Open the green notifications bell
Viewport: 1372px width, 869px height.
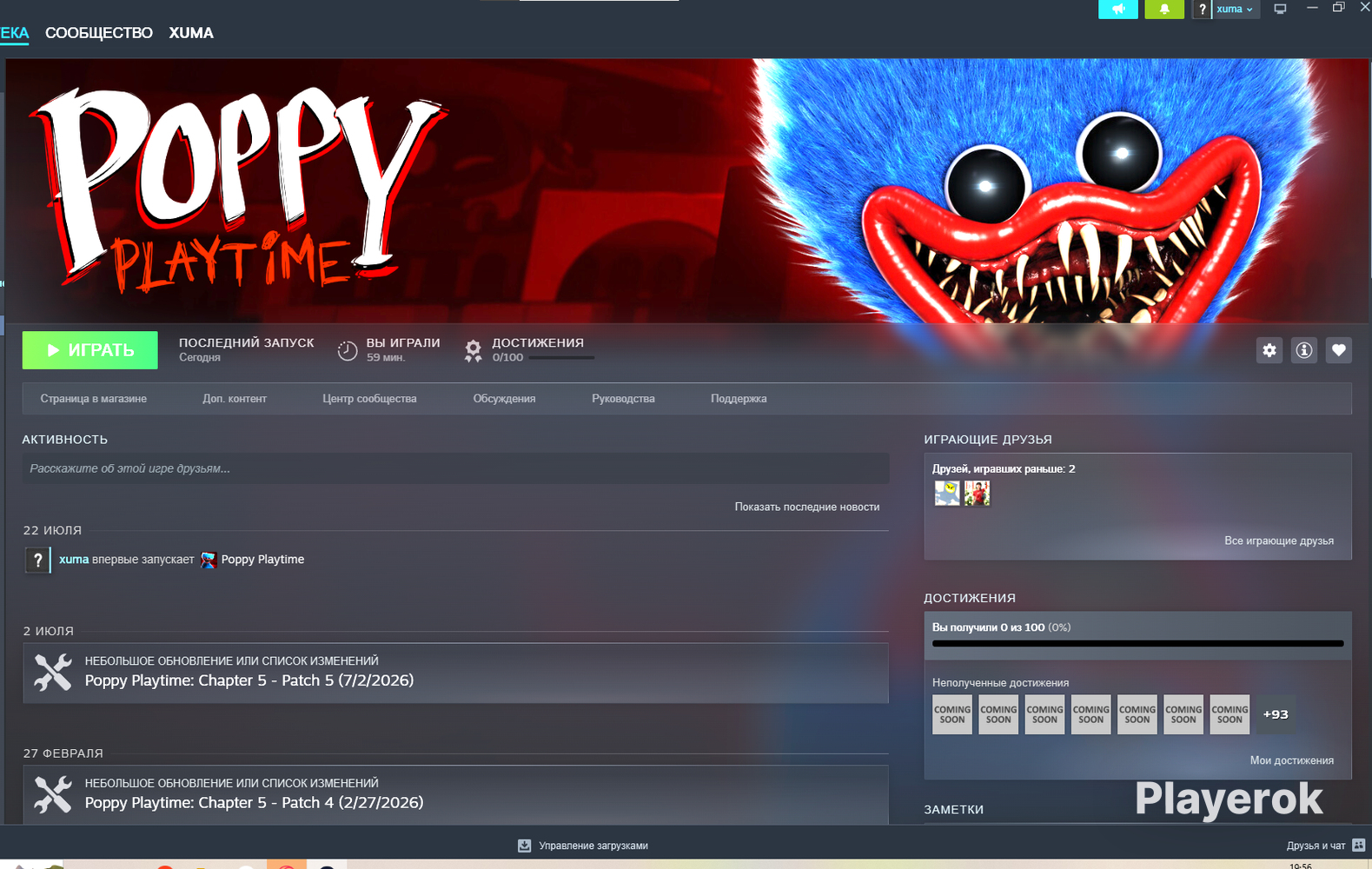click(1164, 9)
